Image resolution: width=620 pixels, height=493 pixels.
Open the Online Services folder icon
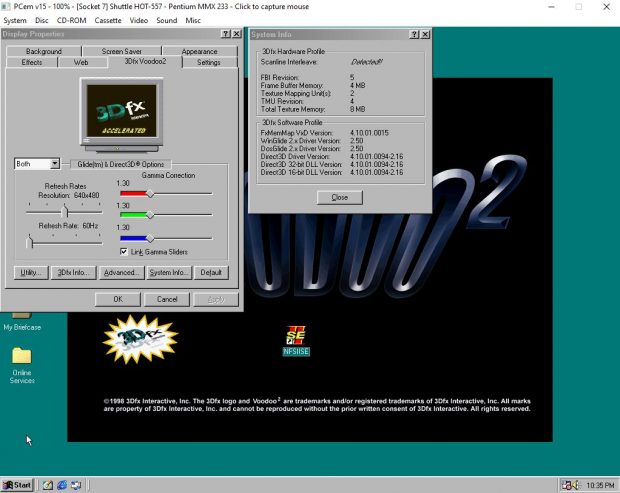(x=22, y=365)
